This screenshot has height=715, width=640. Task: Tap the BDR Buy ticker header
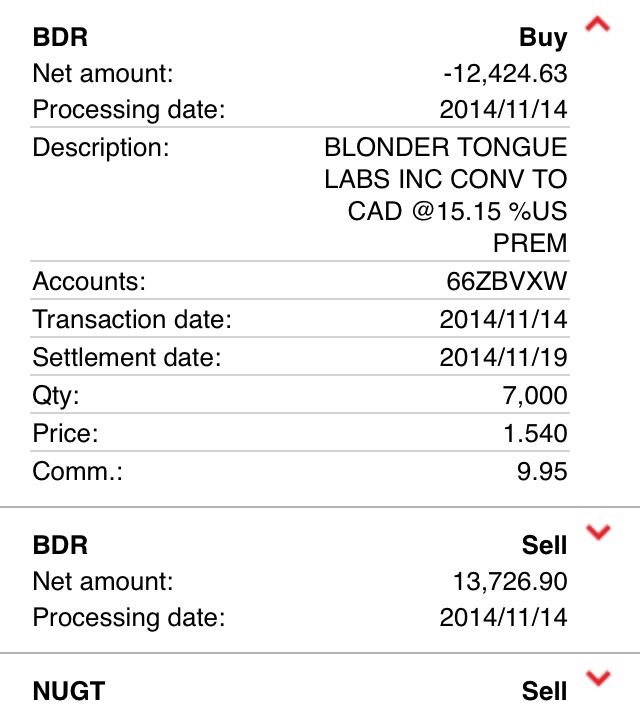[61, 38]
